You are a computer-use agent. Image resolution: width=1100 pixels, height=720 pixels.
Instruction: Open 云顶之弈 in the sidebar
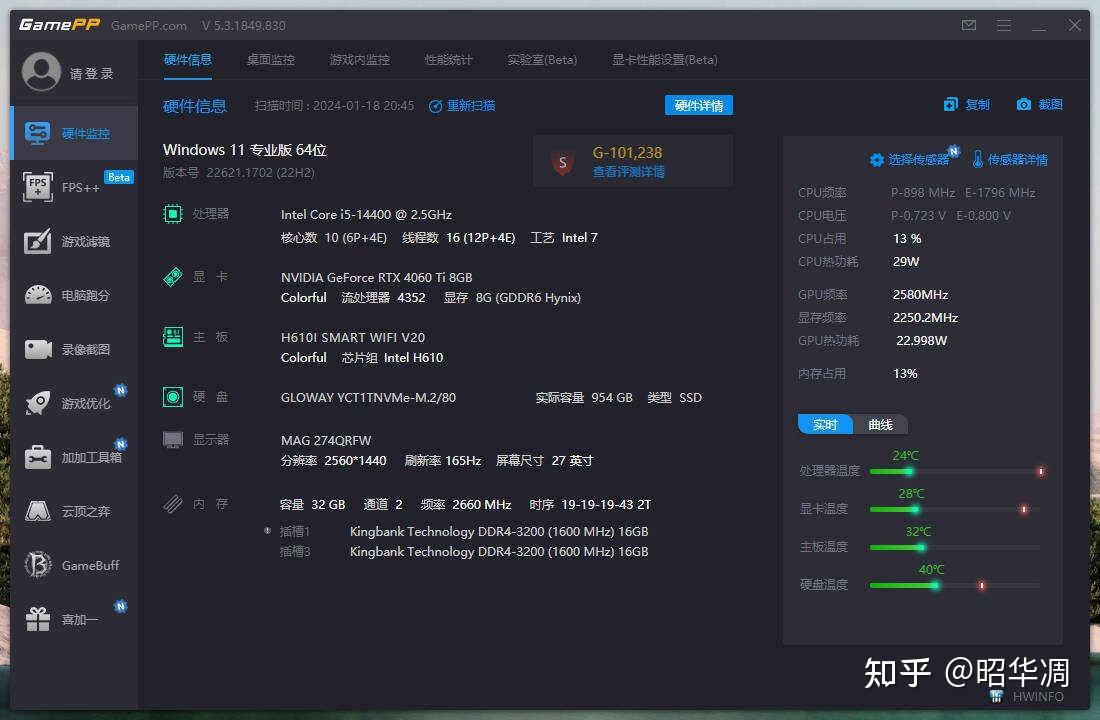[74, 511]
